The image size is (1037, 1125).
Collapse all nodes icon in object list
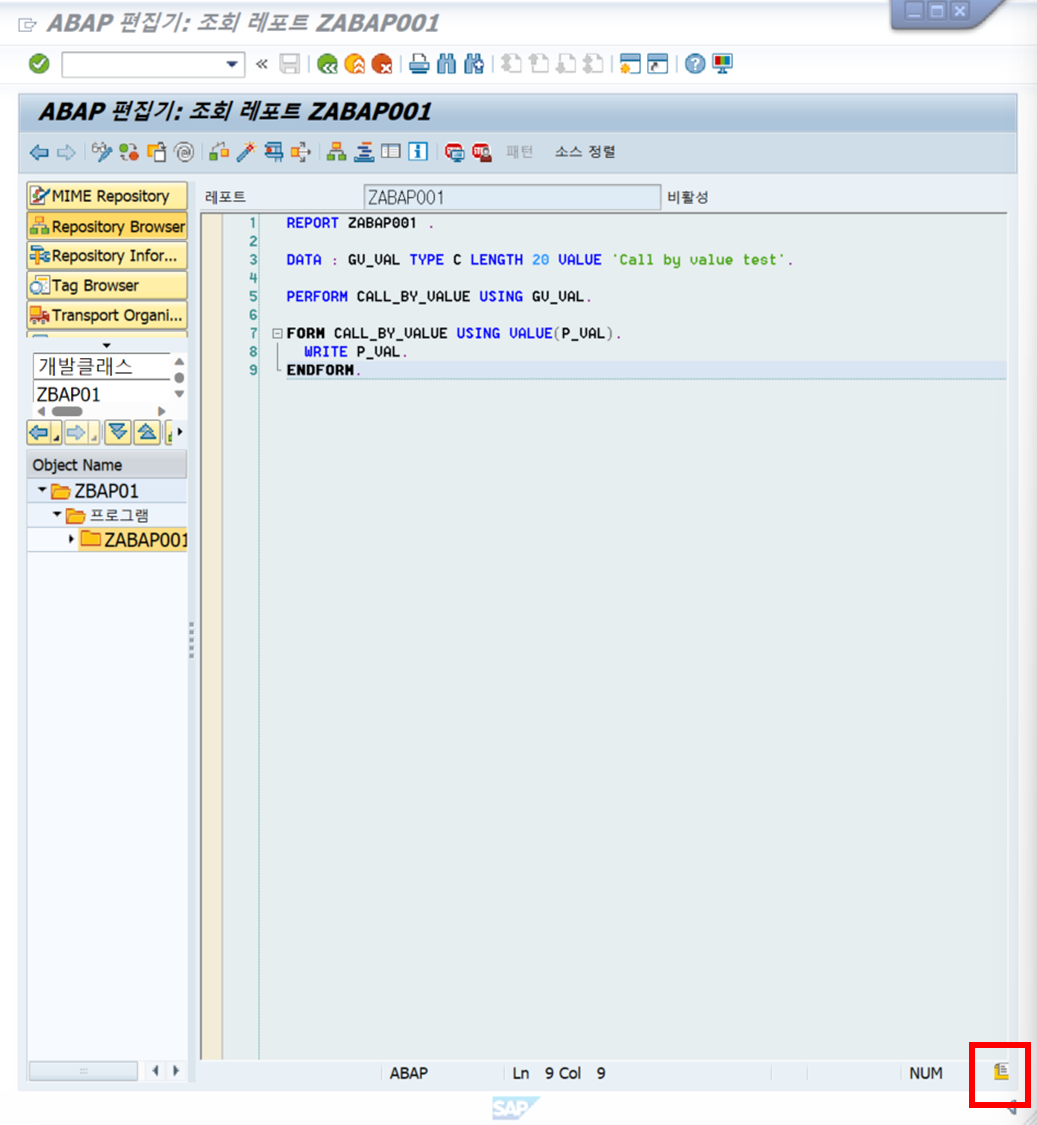click(146, 433)
